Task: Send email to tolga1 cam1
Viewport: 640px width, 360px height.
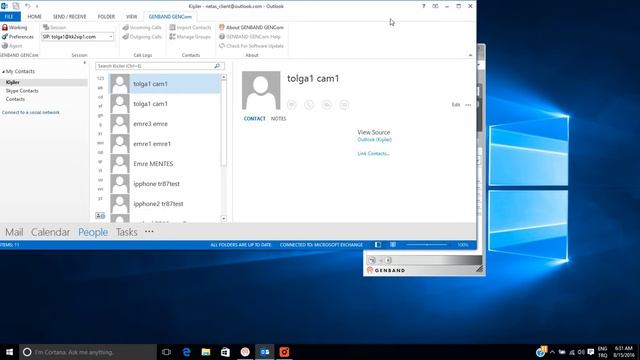Action: pyautogui.click(x=344, y=105)
